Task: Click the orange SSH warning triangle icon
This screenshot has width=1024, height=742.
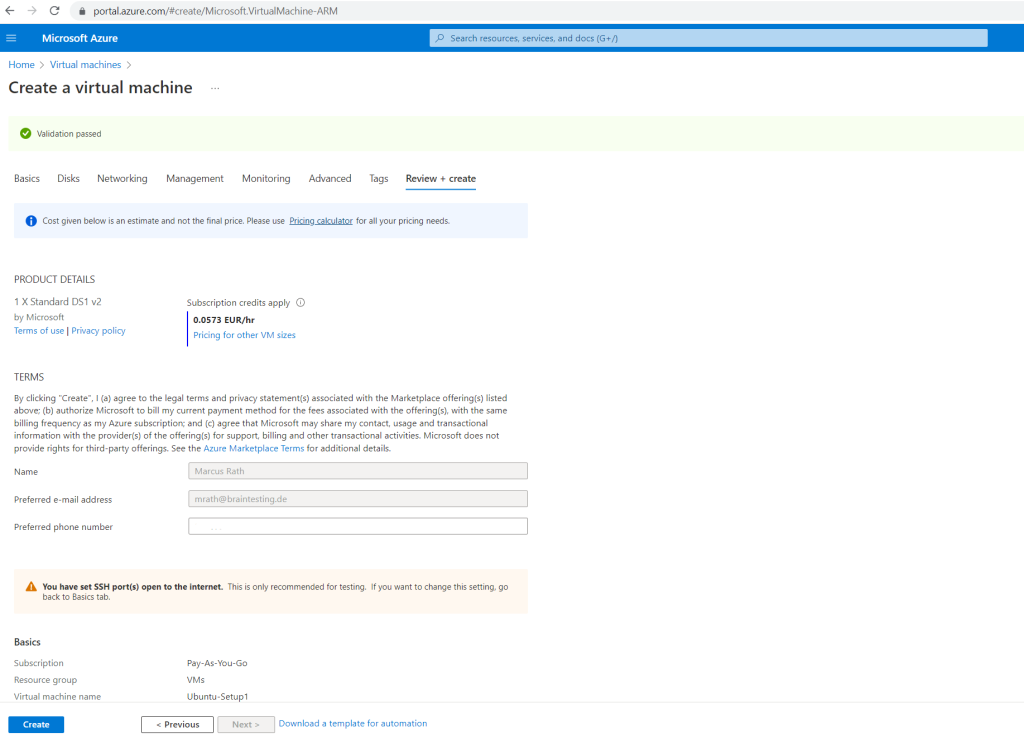Action: pos(31,587)
